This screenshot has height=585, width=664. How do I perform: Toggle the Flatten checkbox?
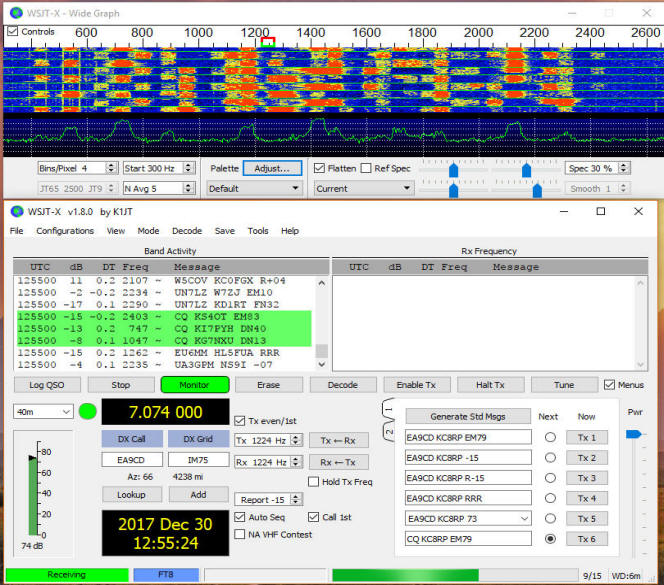[319, 168]
